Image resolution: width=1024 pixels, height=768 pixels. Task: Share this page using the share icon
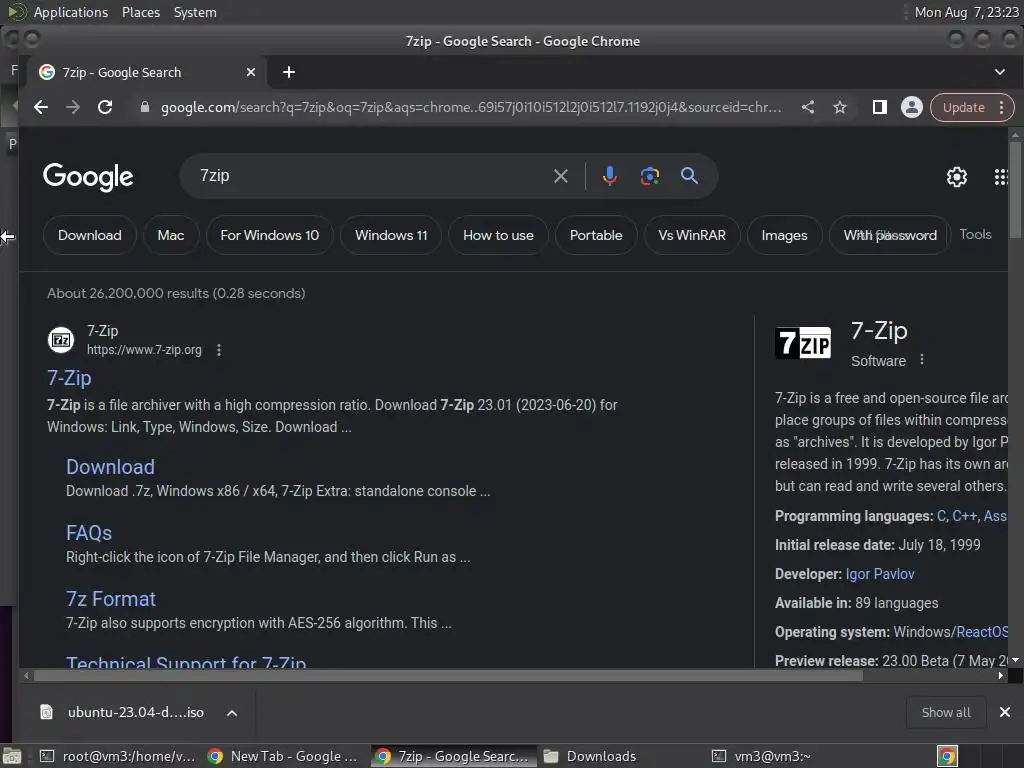[x=808, y=107]
